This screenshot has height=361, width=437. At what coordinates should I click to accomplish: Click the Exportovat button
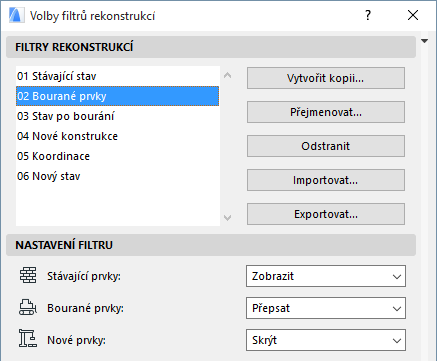(x=326, y=214)
